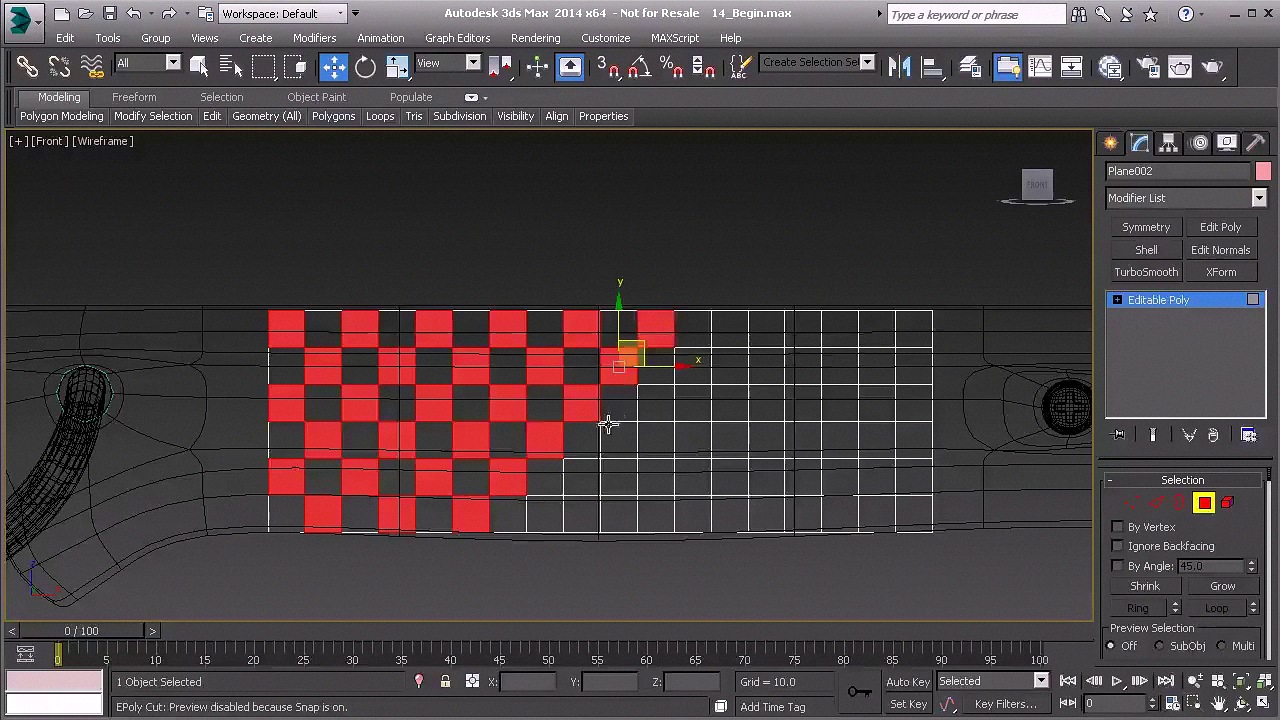Switch to the Freeform ribbon tab
The height and width of the screenshot is (720, 1280).
[x=134, y=97]
